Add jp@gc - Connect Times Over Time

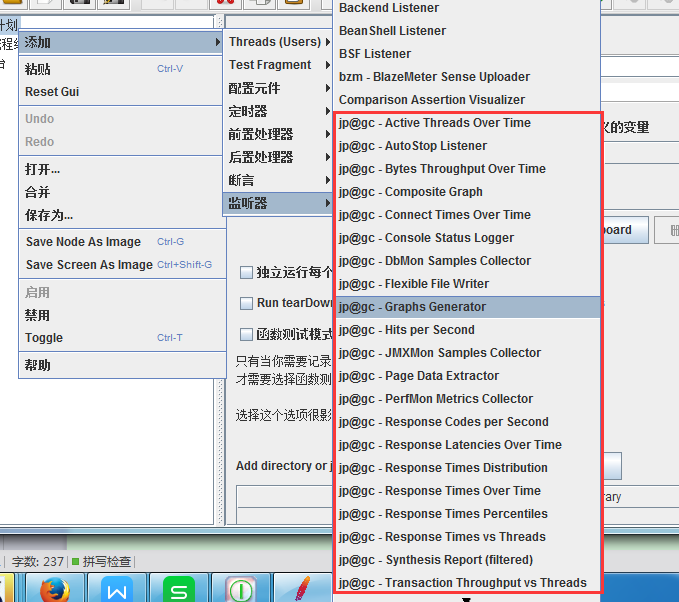468,215
